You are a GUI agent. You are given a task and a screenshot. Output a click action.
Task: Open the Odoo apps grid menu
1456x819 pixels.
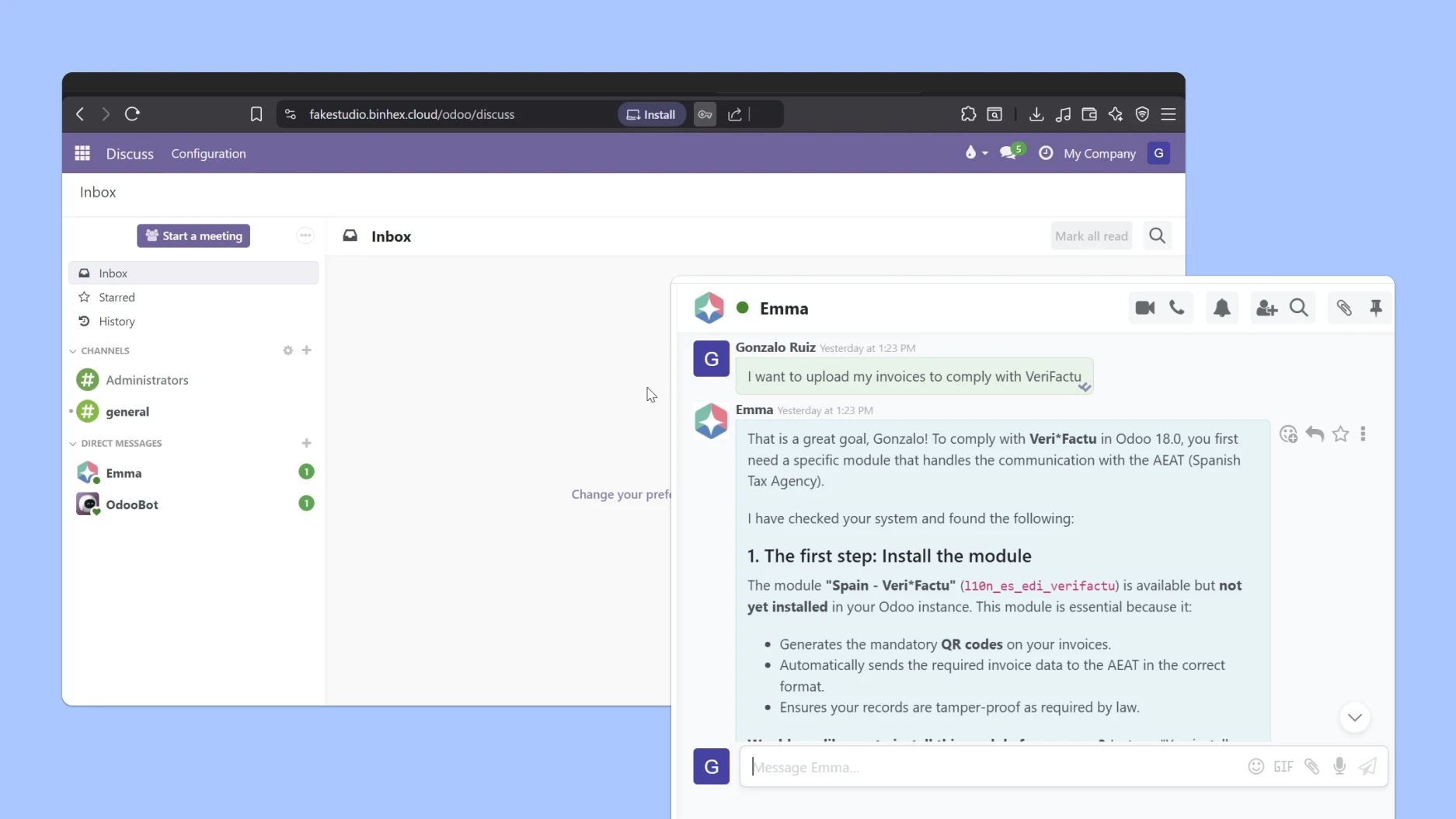point(82,153)
